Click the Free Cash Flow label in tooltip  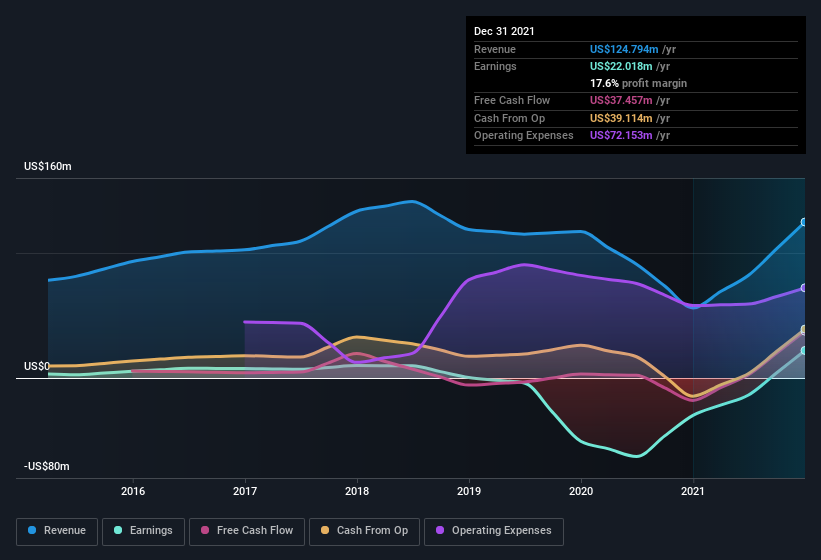point(512,100)
